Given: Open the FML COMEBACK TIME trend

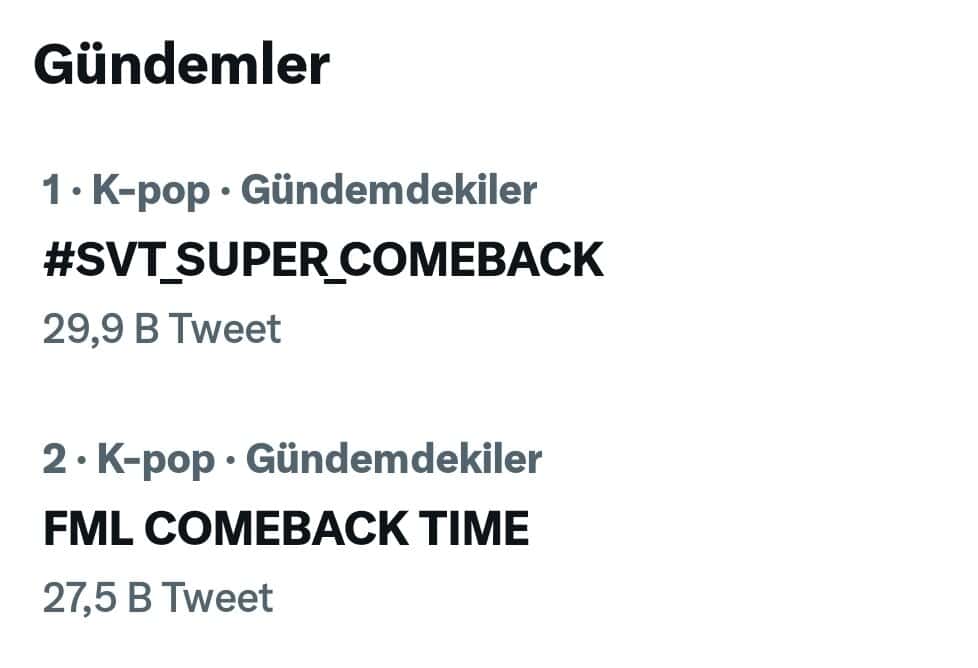Looking at the screenshot, I should (x=286, y=529).
